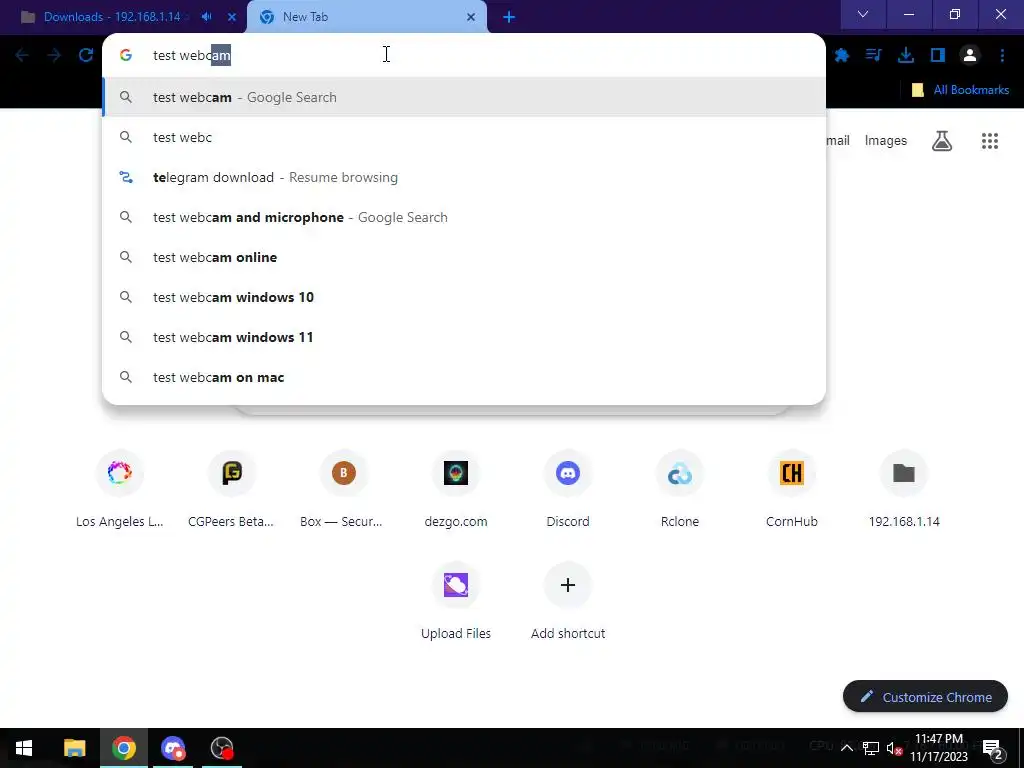Toggle the side panel icon

938,56
